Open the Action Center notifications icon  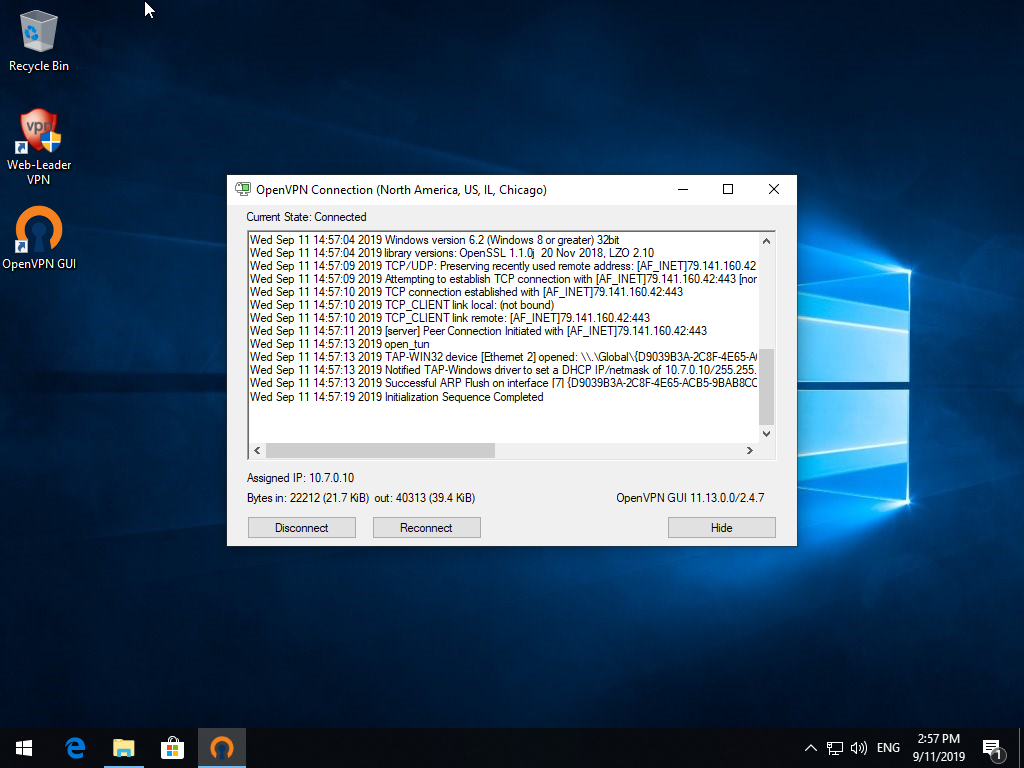[x=992, y=749]
